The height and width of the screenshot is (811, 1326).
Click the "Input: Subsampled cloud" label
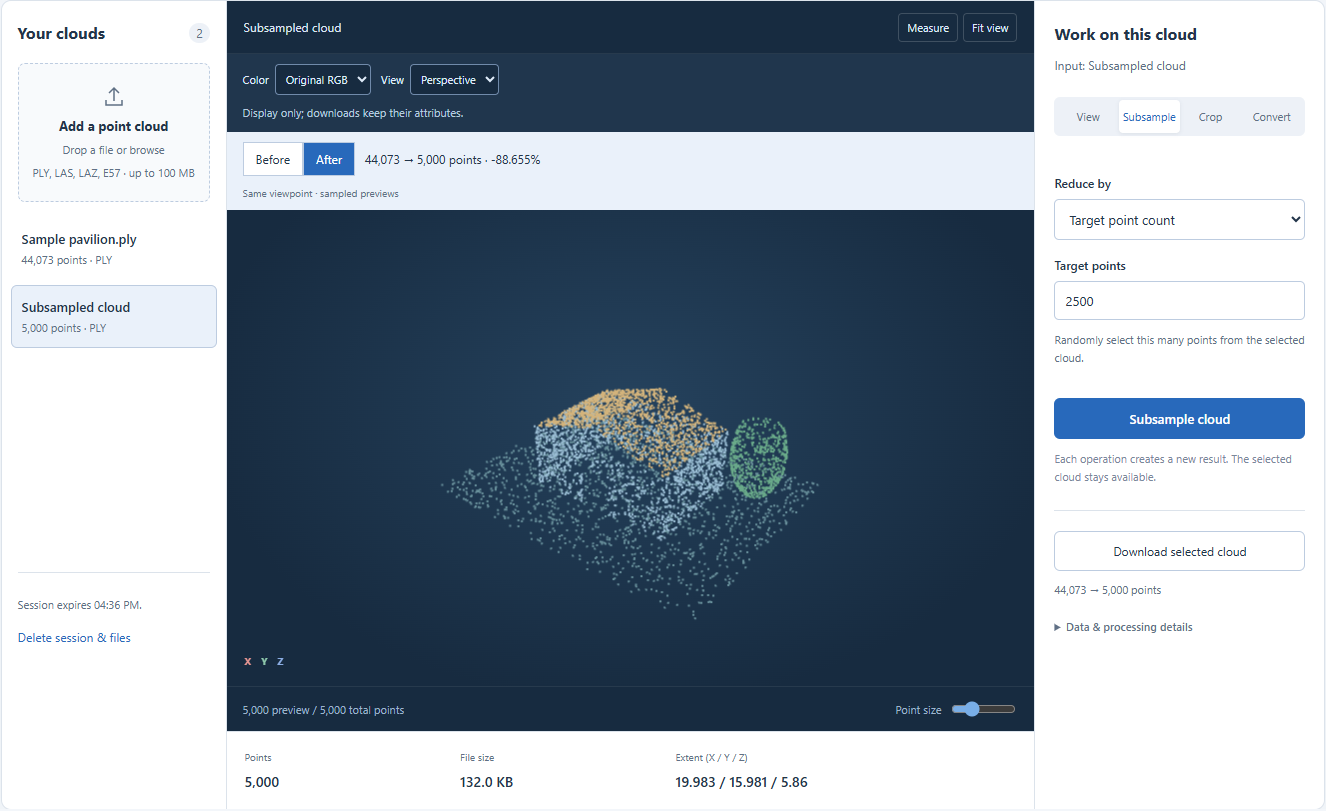click(x=1120, y=66)
